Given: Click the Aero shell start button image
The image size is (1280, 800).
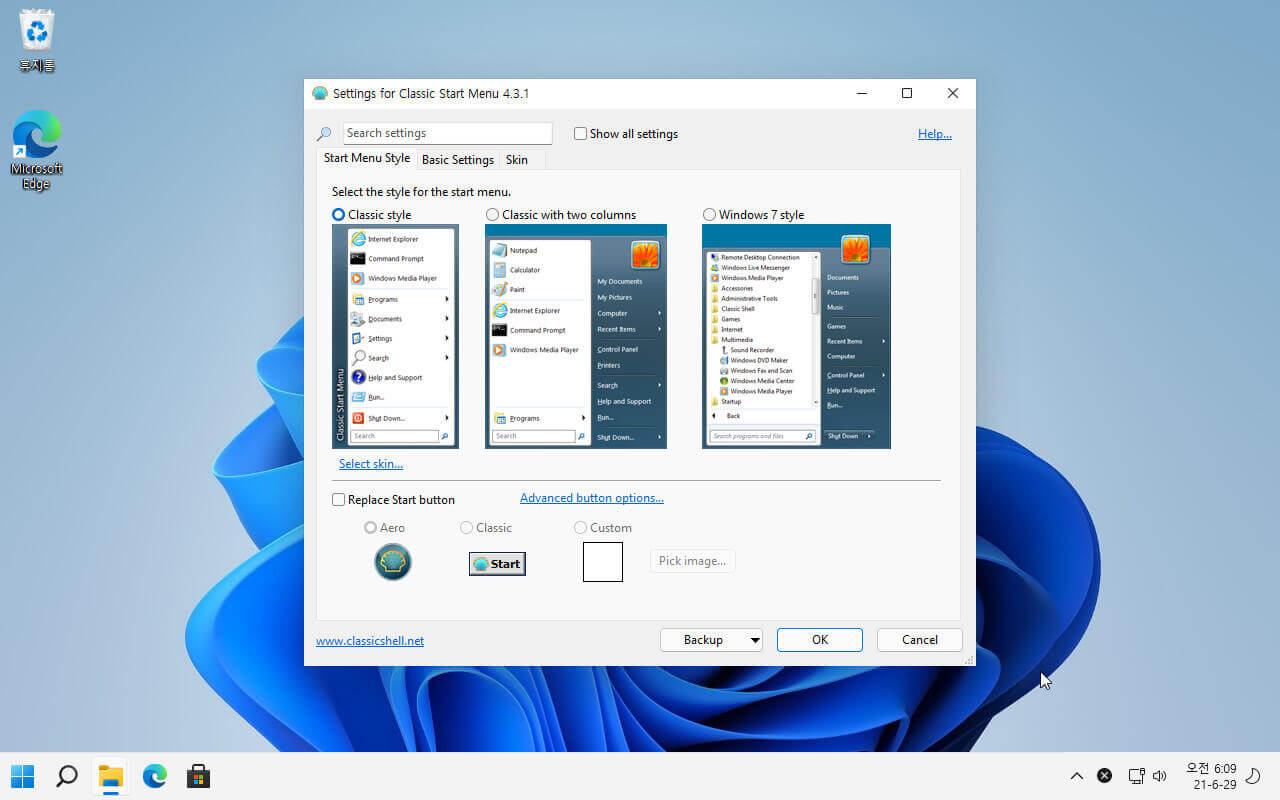Looking at the screenshot, I should (393, 562).
